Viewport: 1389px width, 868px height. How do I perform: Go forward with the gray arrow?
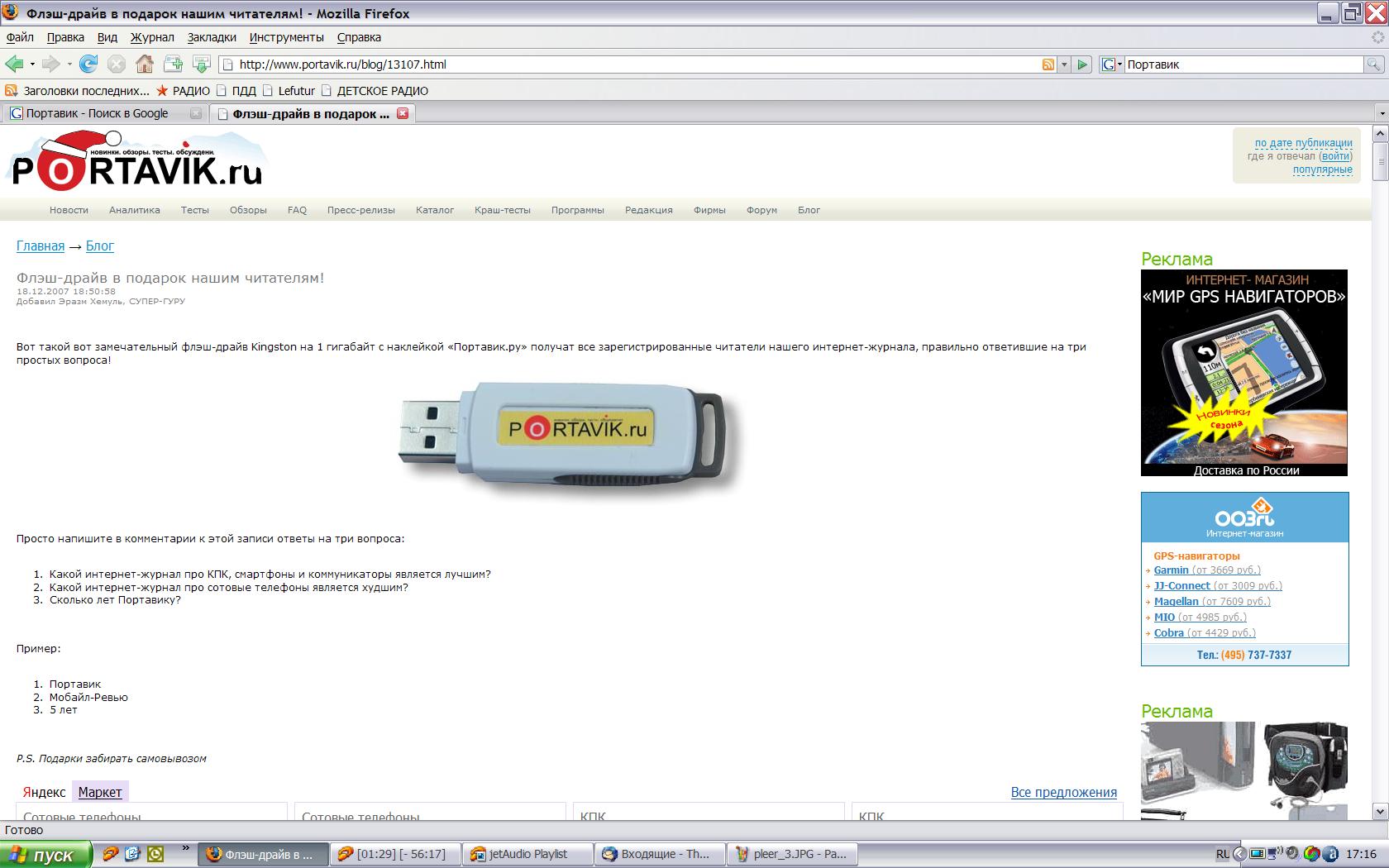[51, 64]
